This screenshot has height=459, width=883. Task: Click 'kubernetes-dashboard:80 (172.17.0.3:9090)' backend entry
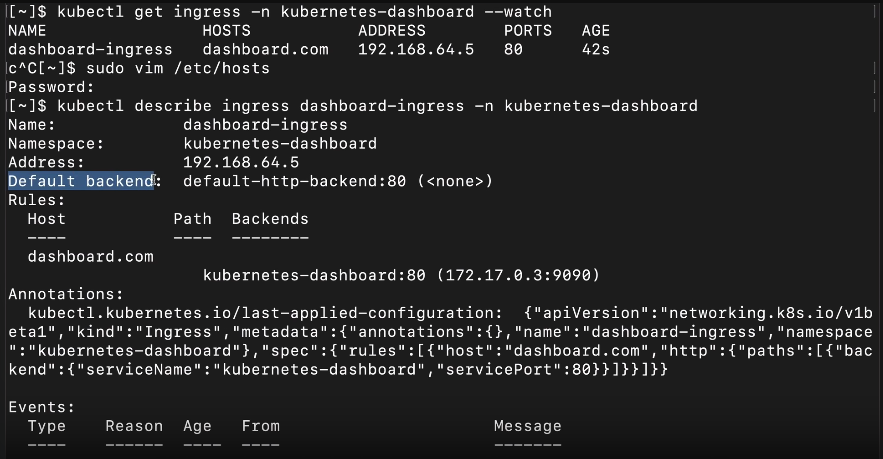click(402, 275)
